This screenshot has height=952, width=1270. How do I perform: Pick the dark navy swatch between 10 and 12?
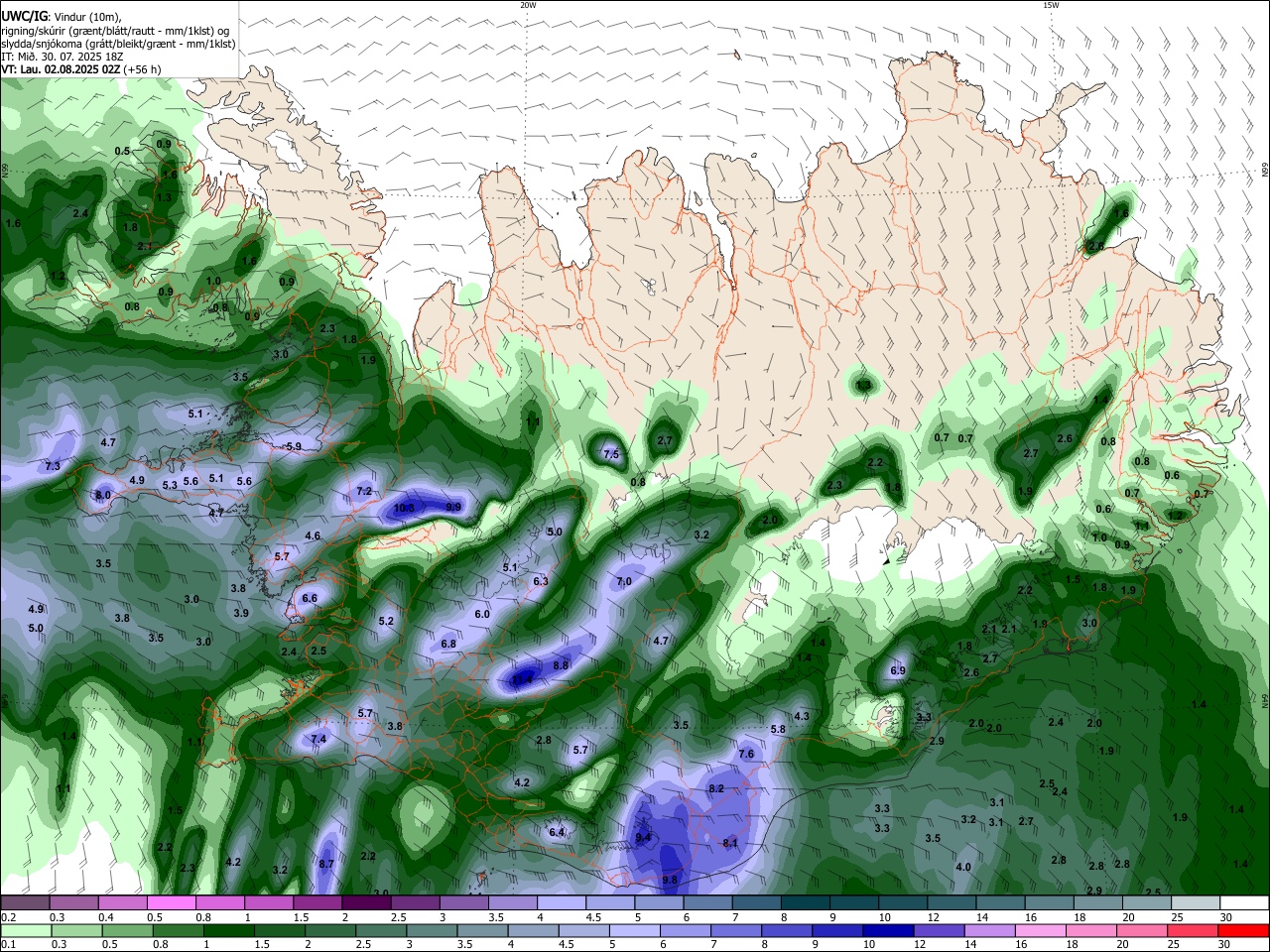click(x=887, y=931)
